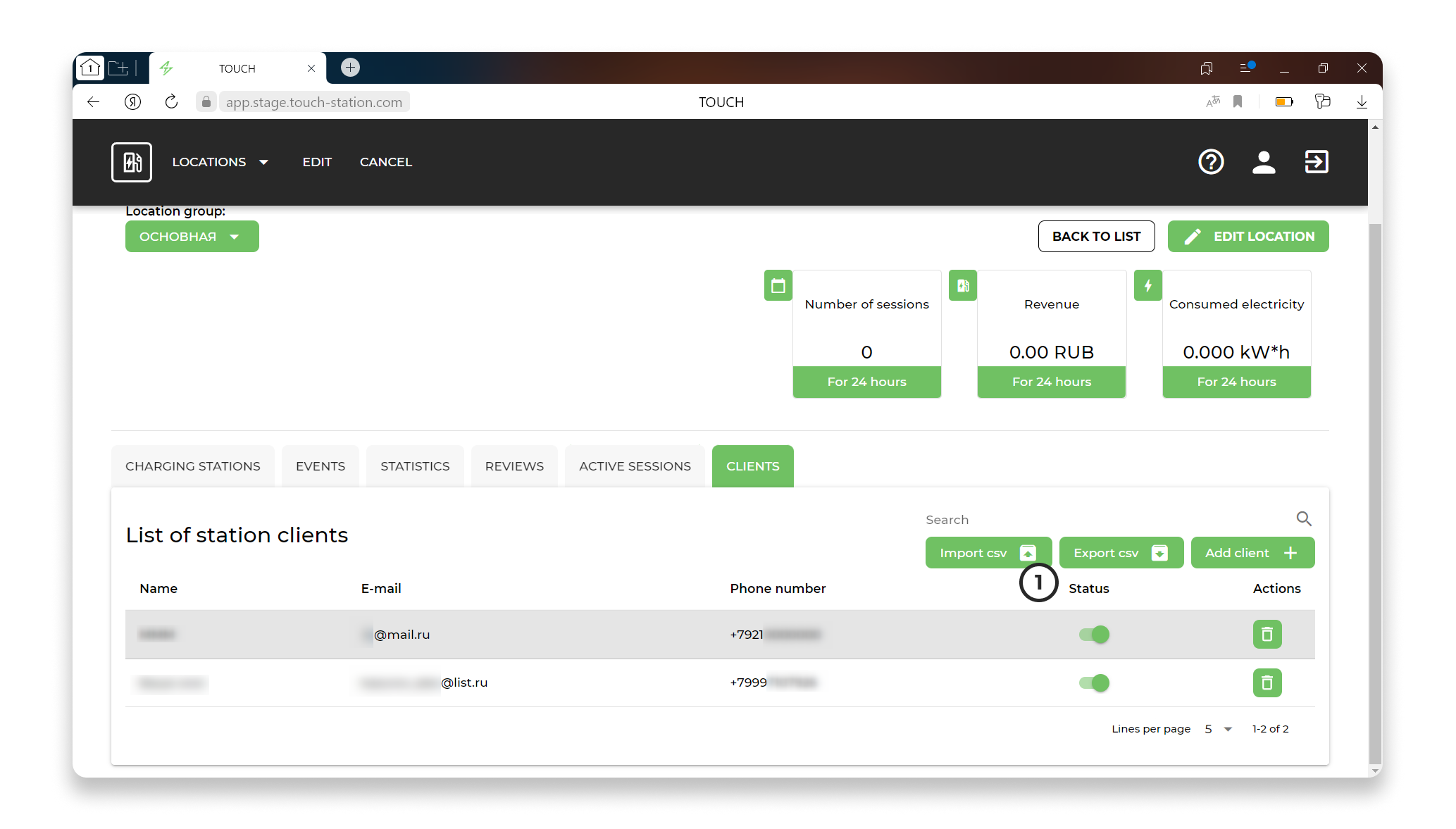Click the browser back arrow
This screenshot has height=829, width=1456.
93,102
